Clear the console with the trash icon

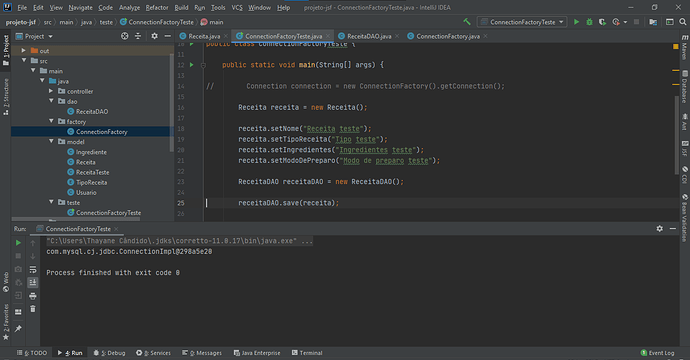pyautogui.click(x=33, y=309)
